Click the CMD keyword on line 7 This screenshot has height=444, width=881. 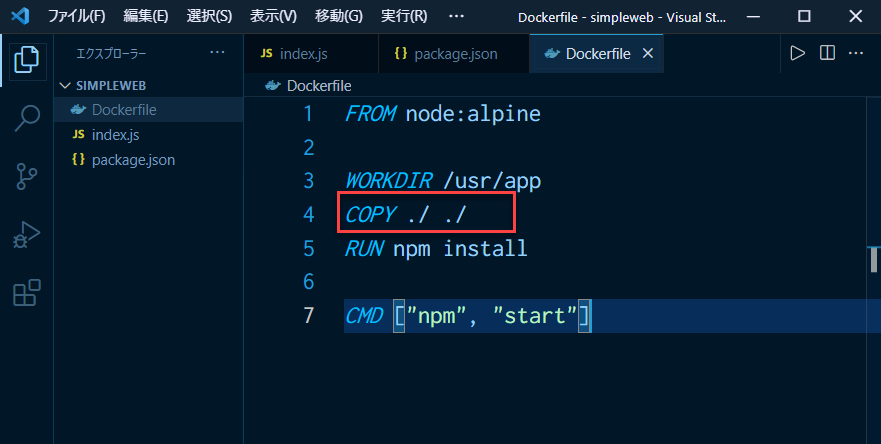pos(364,315)
